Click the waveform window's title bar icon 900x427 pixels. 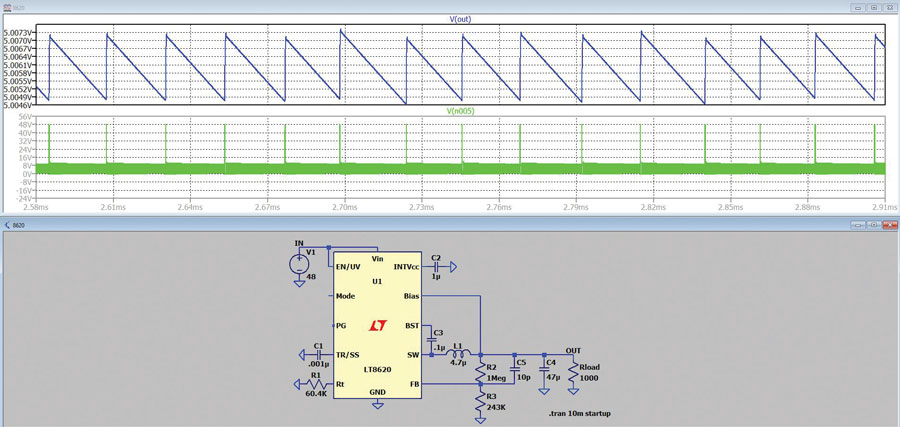click(x=8, y=7)
